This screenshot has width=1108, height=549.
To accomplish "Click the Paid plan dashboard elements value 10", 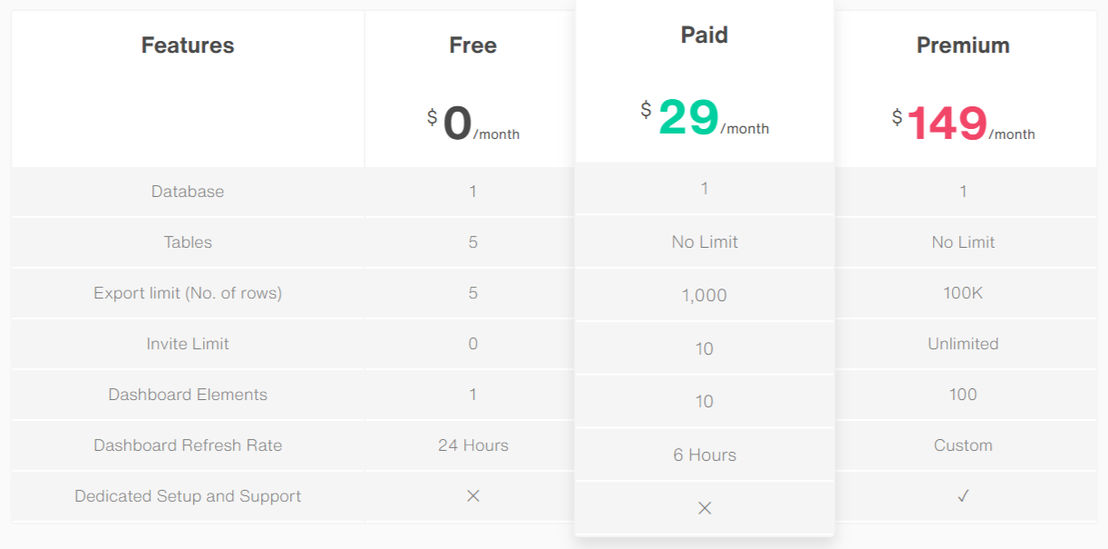I will pyautogui.click(x=705, y=401).
